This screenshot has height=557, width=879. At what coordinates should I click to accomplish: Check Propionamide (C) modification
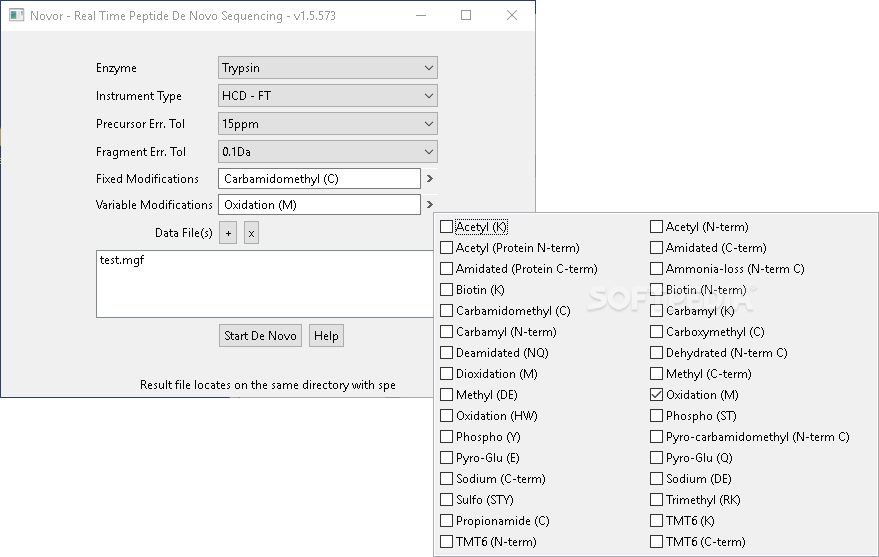(446, 521)
